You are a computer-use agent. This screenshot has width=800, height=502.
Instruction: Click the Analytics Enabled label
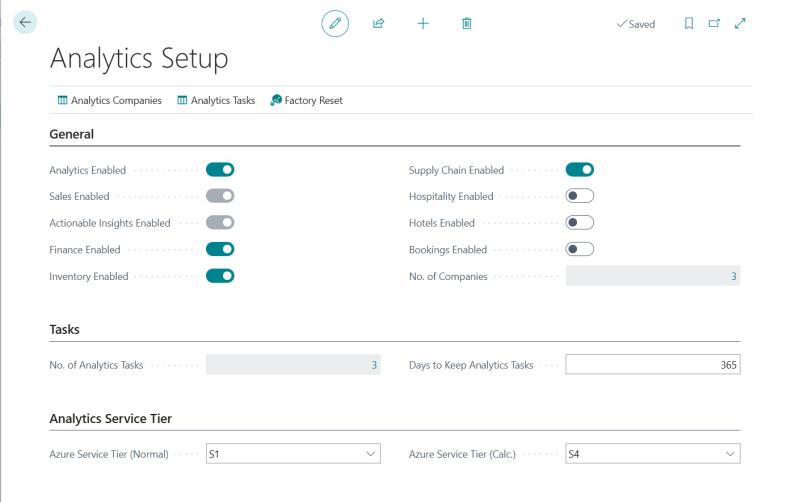pyautogui.click(x=87, y=170)
